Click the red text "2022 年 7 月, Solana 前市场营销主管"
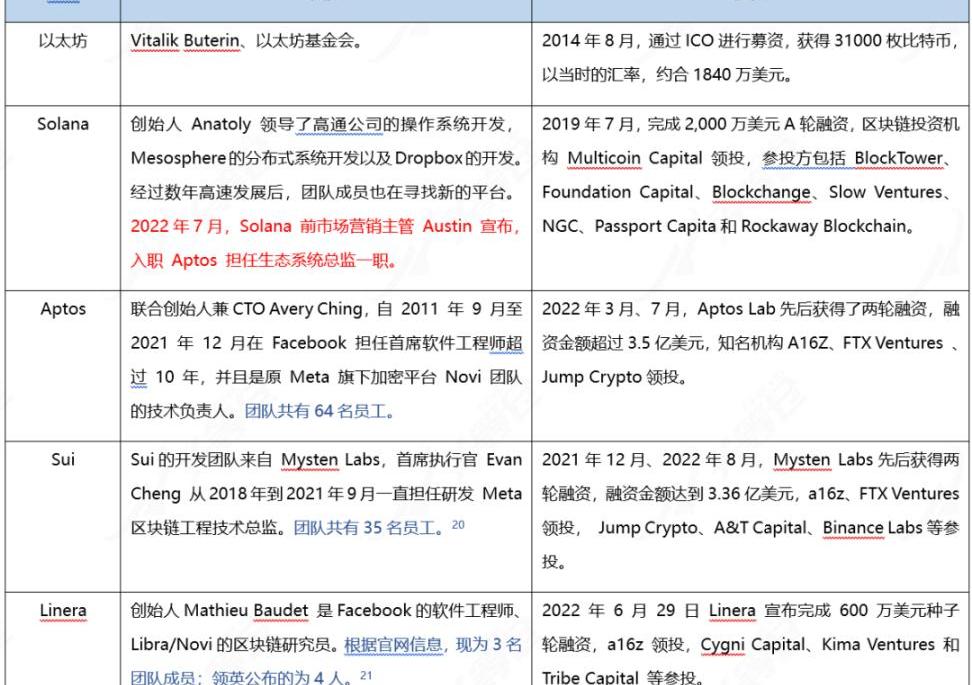 click(x=272, y=226)
